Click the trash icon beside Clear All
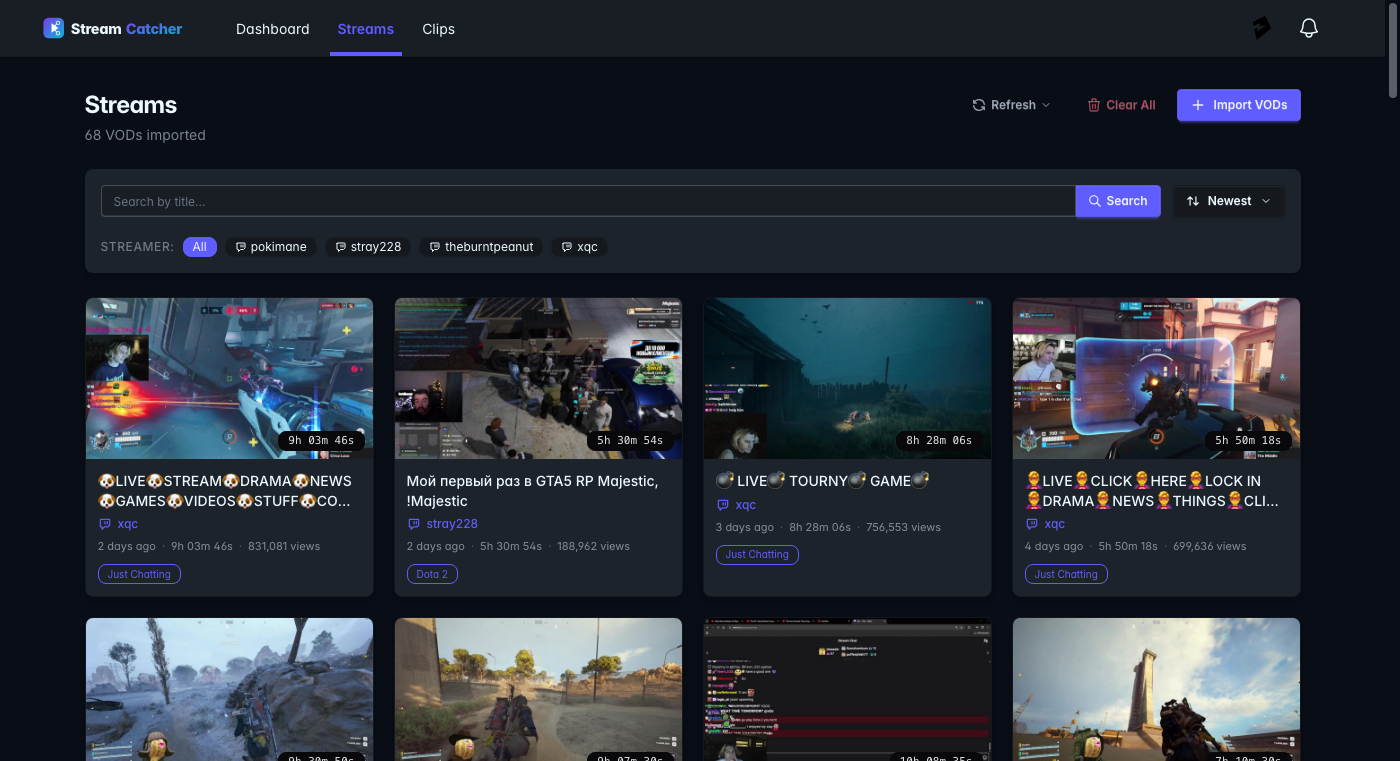 [1095, 104]
